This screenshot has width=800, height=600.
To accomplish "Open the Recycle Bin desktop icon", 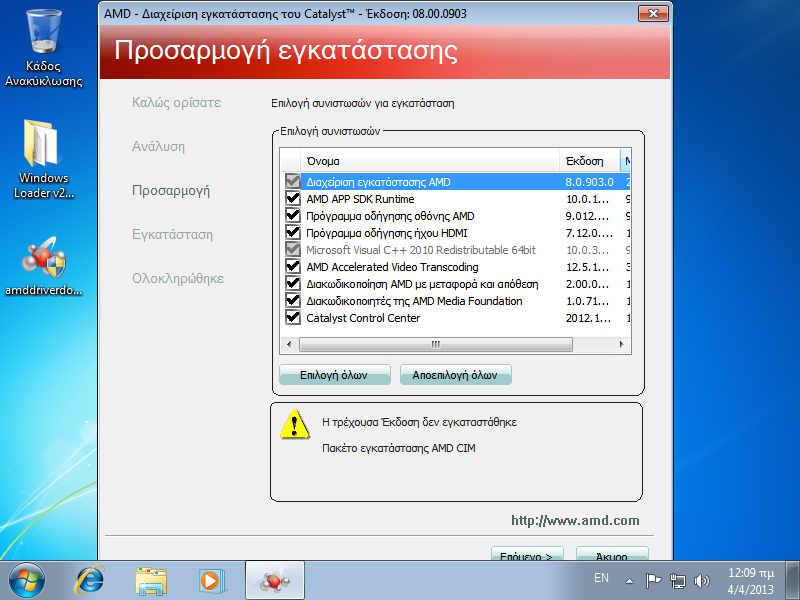I will coord(43,48).
